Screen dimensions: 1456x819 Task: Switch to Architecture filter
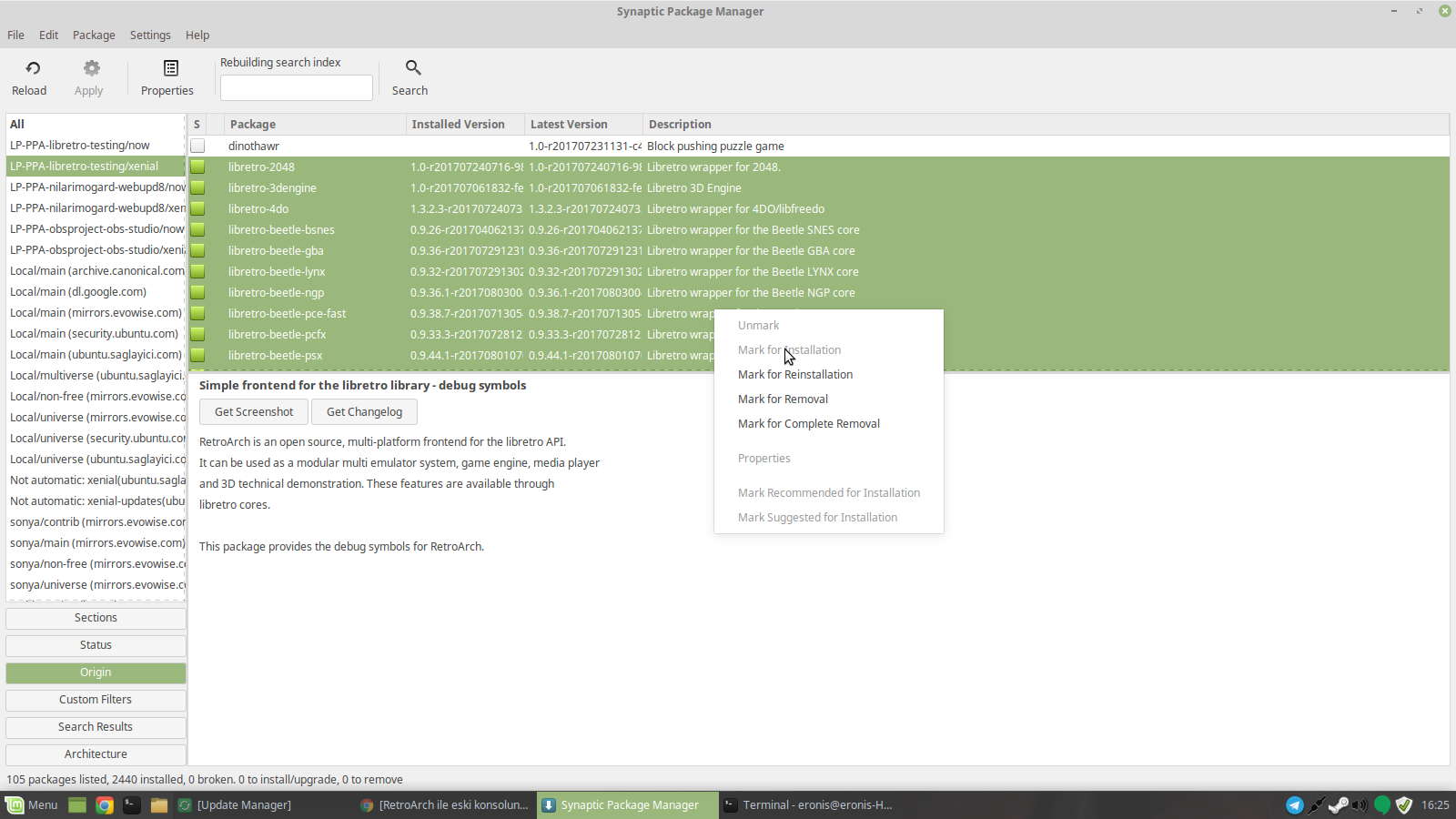[x=96, y=754]
